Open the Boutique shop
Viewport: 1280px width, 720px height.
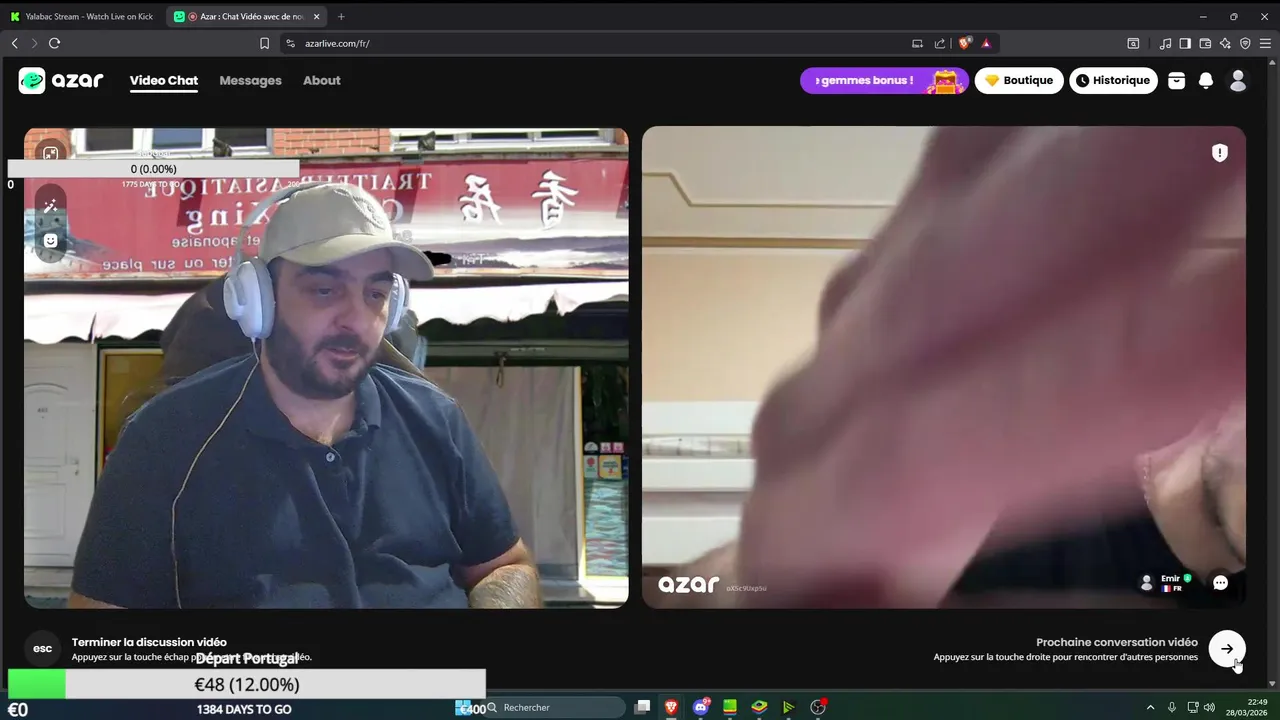pos(1019,81)
